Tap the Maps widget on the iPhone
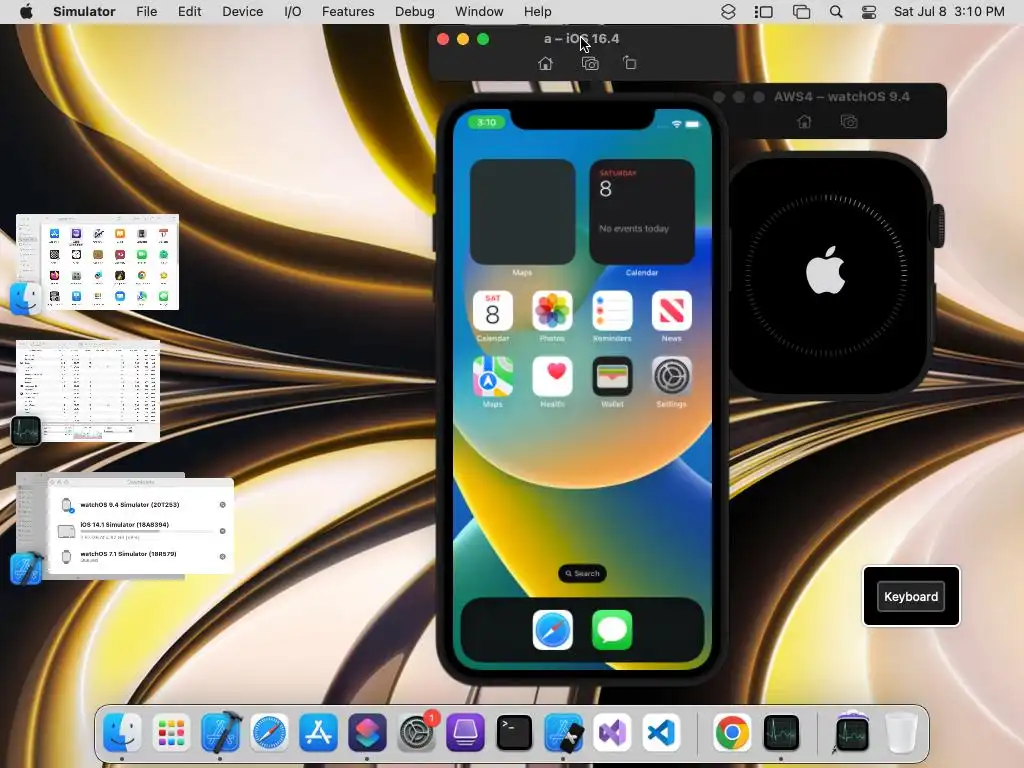Screen dimensions: 1024x768 (x=522, y=212)
